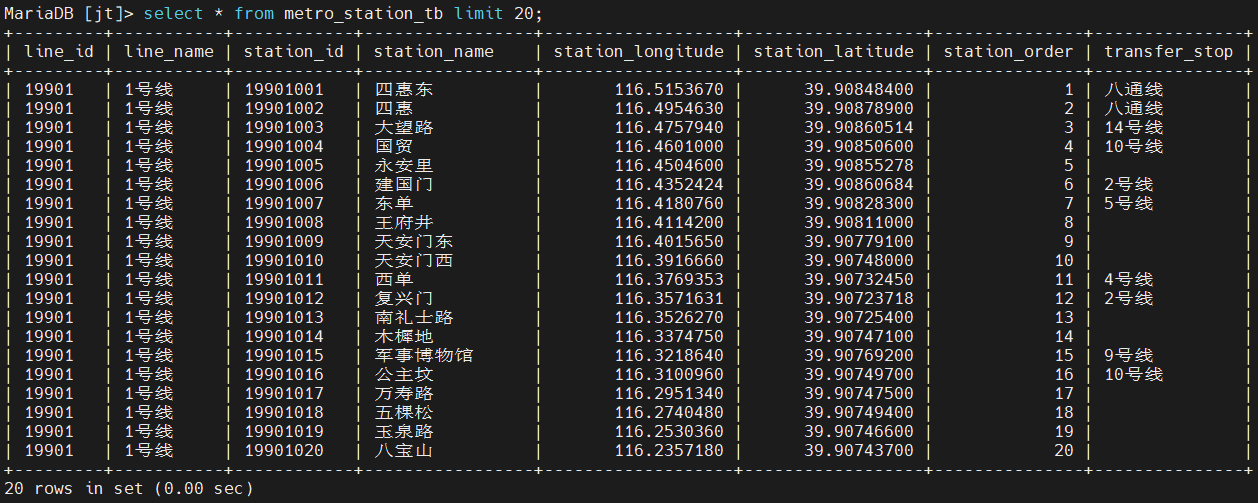Select the 14号线 transfer stop entry
Screen dimensions: 1258x503
(1133, 128)
